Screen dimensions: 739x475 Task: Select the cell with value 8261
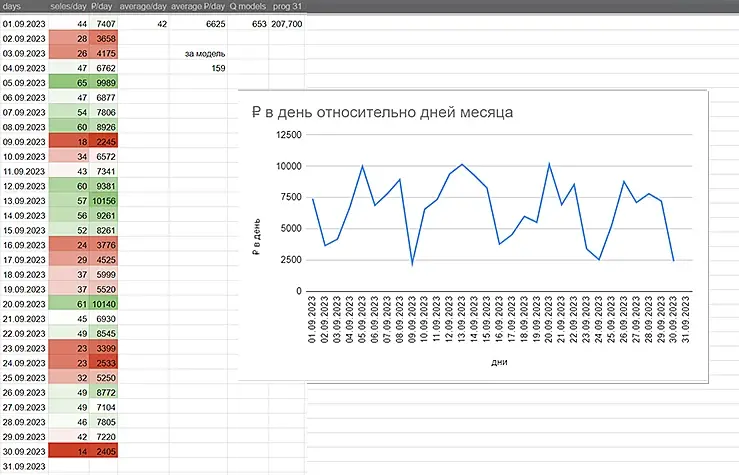coord(104,230)
